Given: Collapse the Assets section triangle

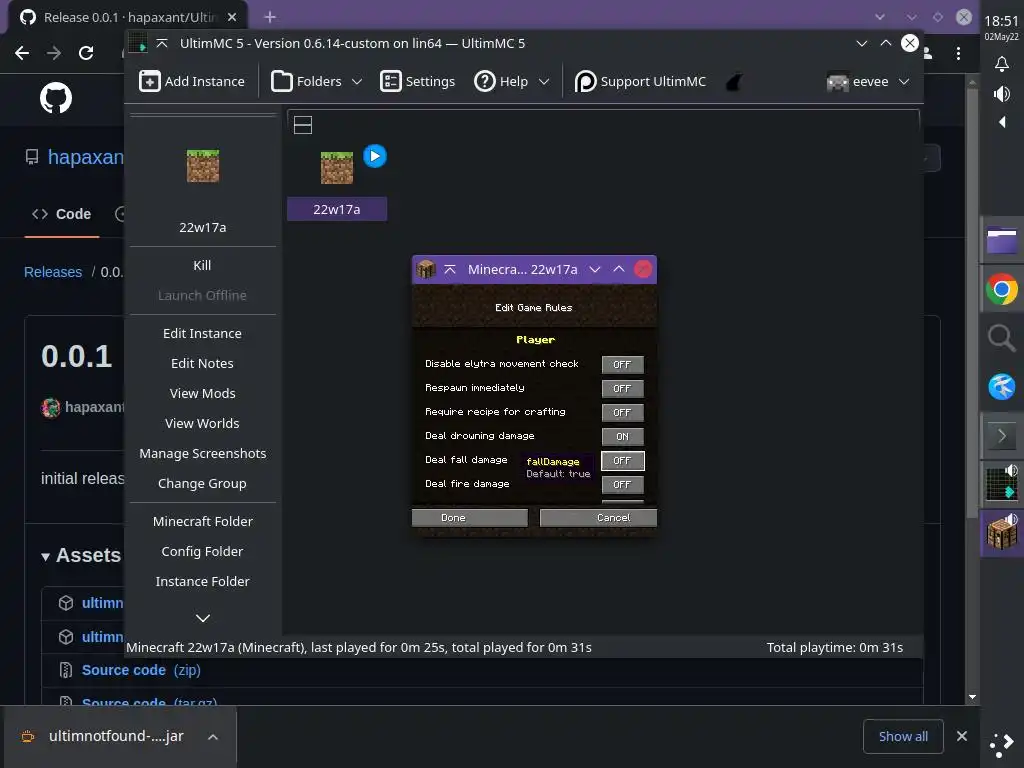Looking at the screenshot, I should pyautogui.click(x=45, y=556).
